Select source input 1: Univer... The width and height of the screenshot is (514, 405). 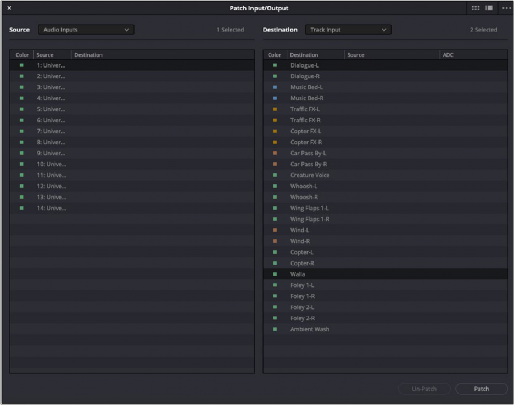[132, 65]
